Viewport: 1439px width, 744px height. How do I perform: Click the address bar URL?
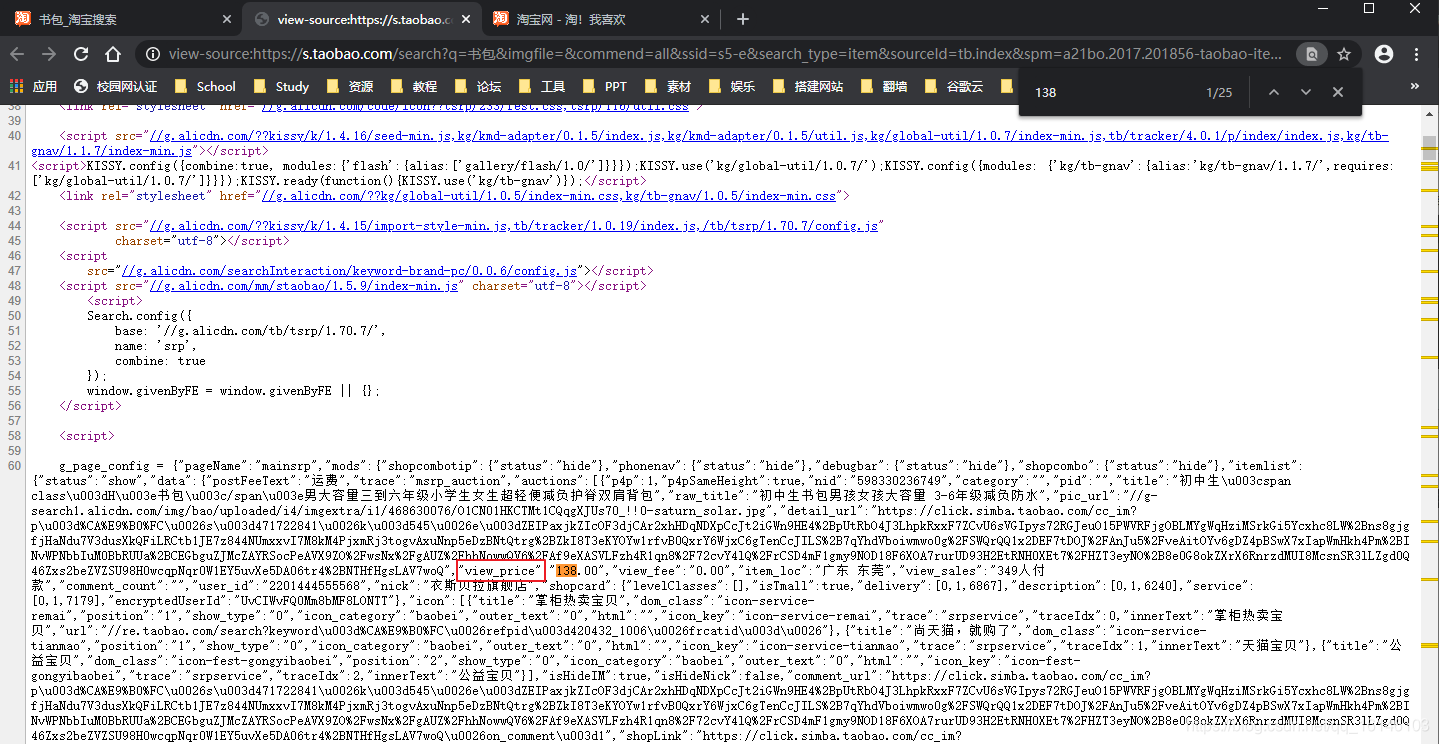tap(725, 54)
